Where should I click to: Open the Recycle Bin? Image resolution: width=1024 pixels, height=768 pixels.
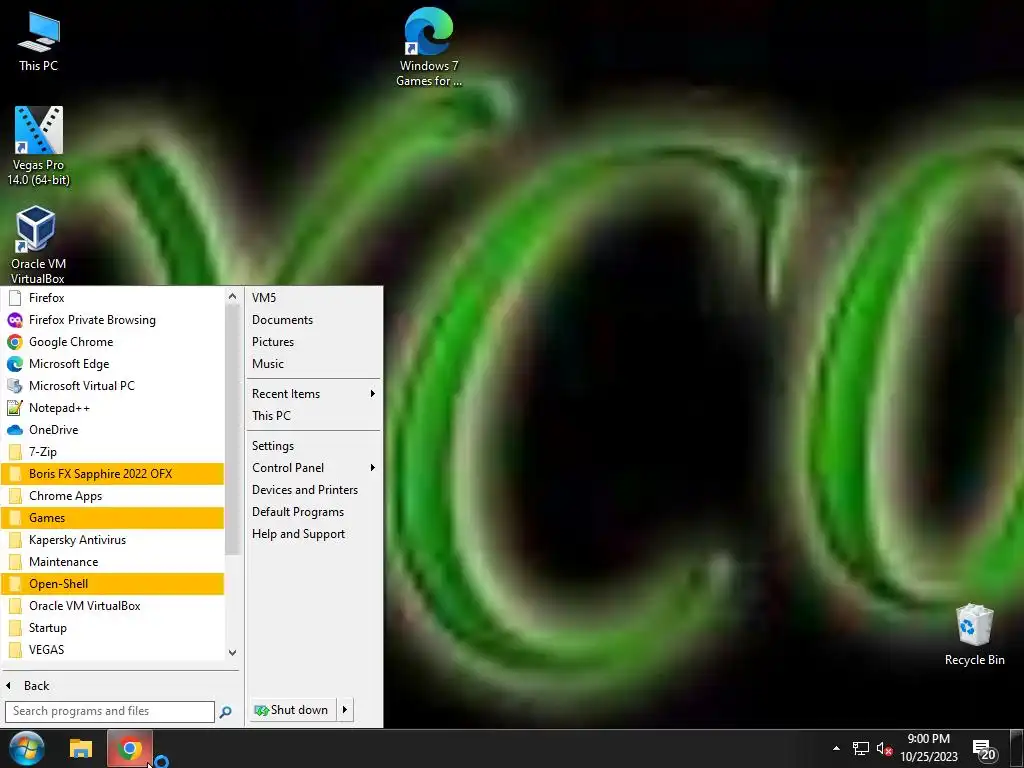tap(974, 635)
